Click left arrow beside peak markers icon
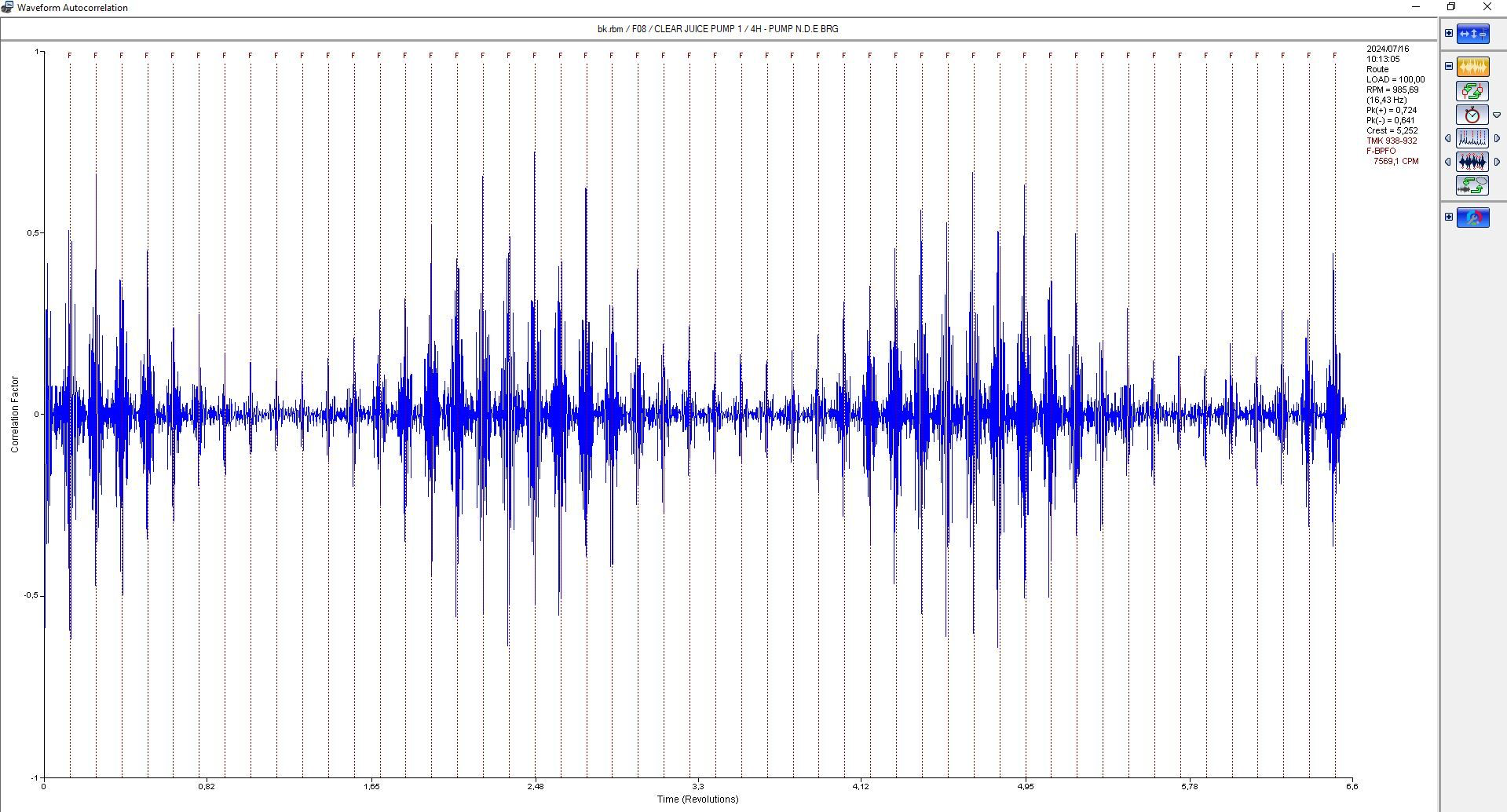1507x812 pixels. pyautogui.click(x=1448, y=163)
